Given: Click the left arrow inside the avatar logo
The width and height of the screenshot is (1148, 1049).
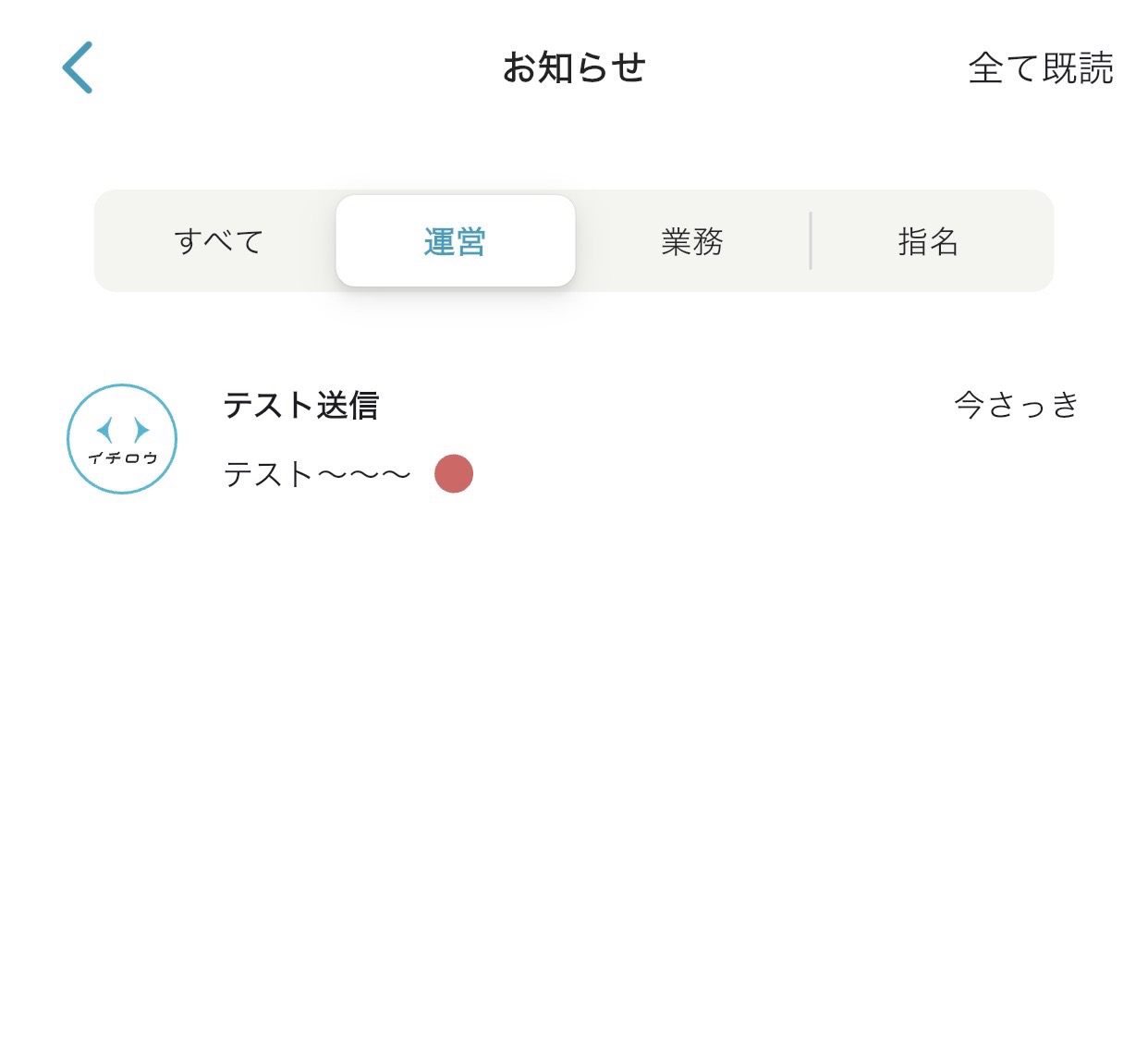Looking at the screenshot, I should click(x=105, y=429).
